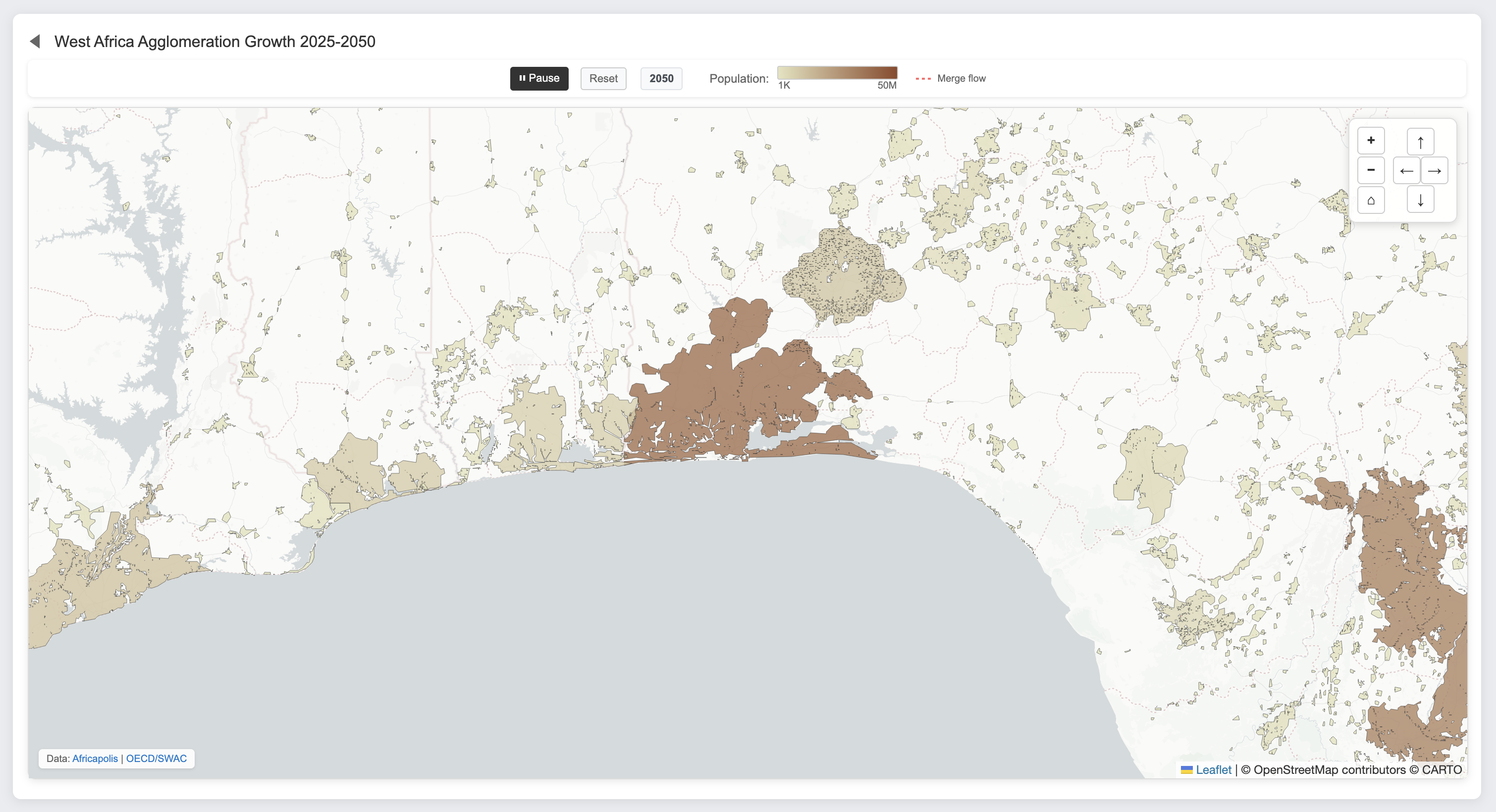Click the dashed Merge flow indicator
The image size is (1496, 812).
pyautogui.click(x=923, y=78)
